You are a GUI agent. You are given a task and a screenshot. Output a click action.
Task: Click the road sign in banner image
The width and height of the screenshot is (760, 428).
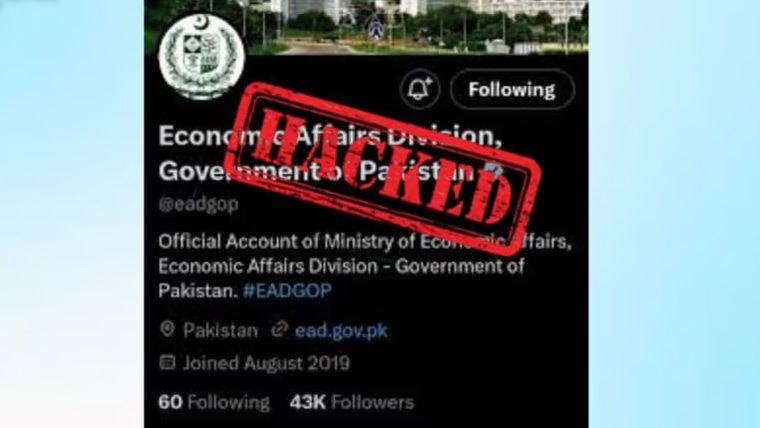point(375,28)
